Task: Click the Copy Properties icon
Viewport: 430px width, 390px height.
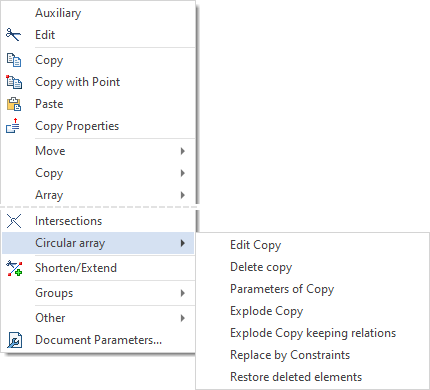Action: [x=13, y=126]
